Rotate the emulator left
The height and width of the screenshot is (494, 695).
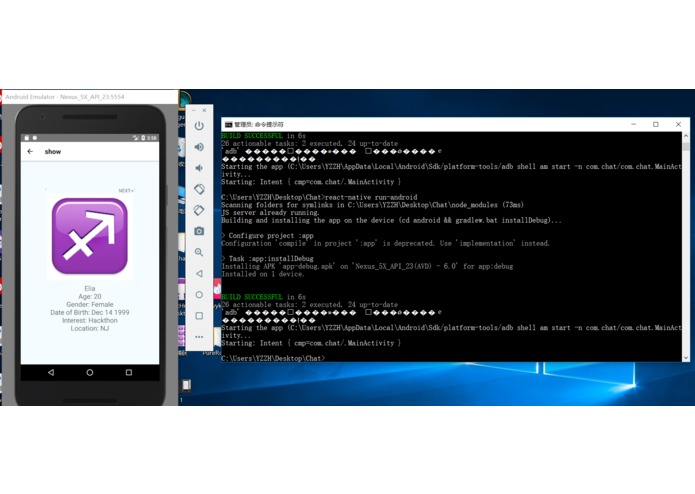(x=199, y=189)
